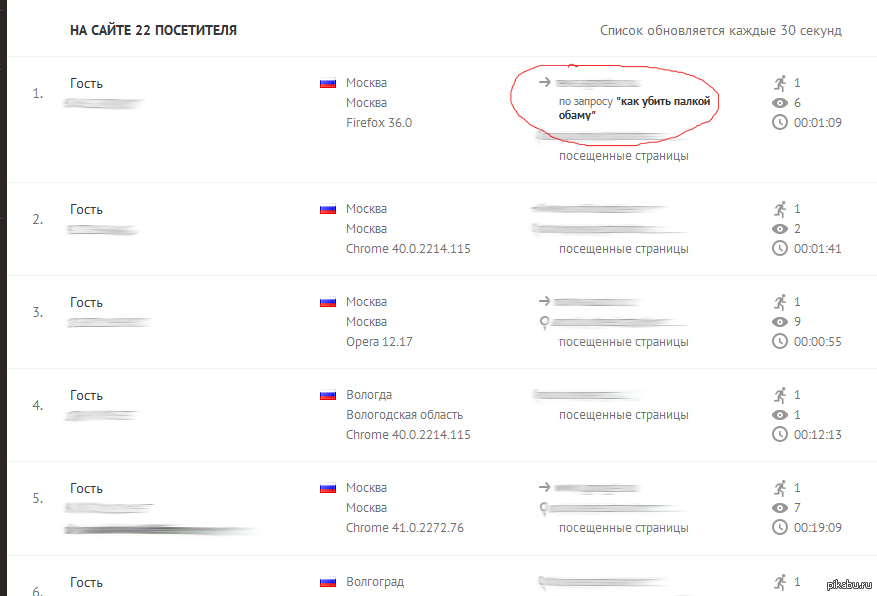Open "посещенные страницы" for visitor 1

pyautogui.click(x=623, y=156)
